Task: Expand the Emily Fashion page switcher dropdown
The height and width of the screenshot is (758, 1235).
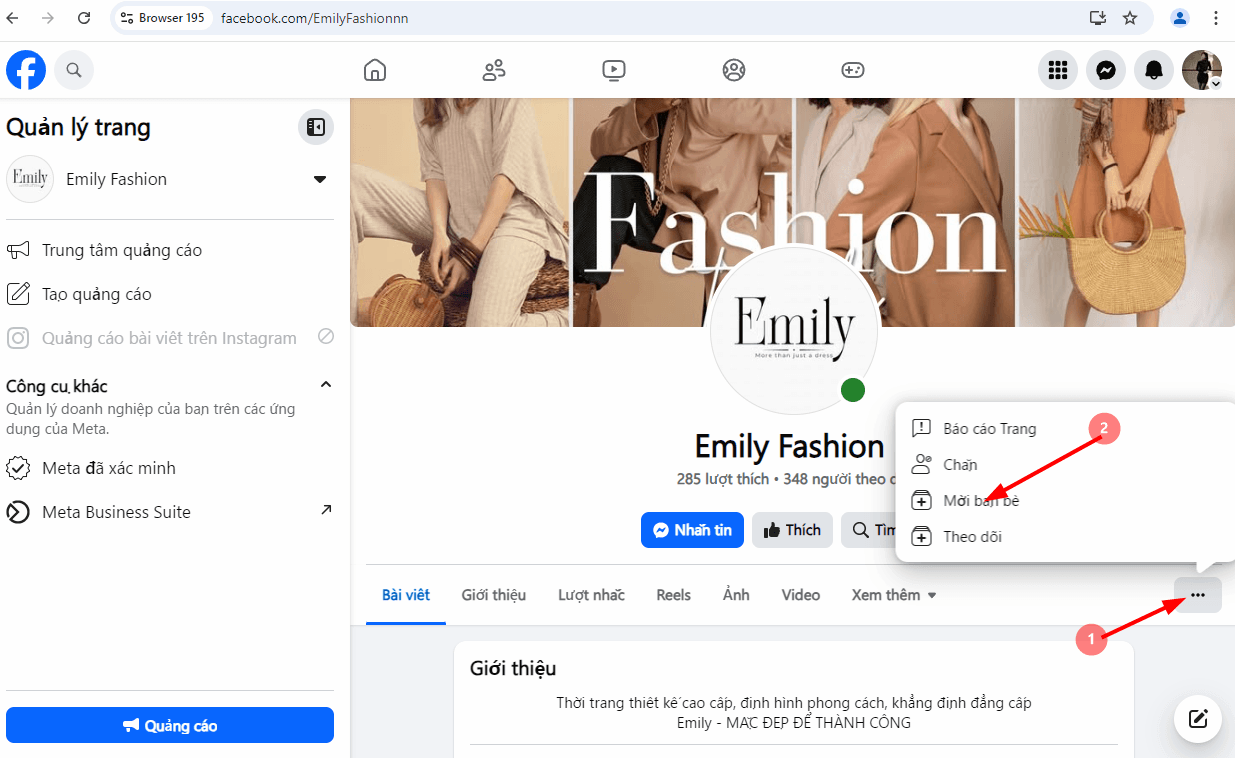Action: point(320,179)
